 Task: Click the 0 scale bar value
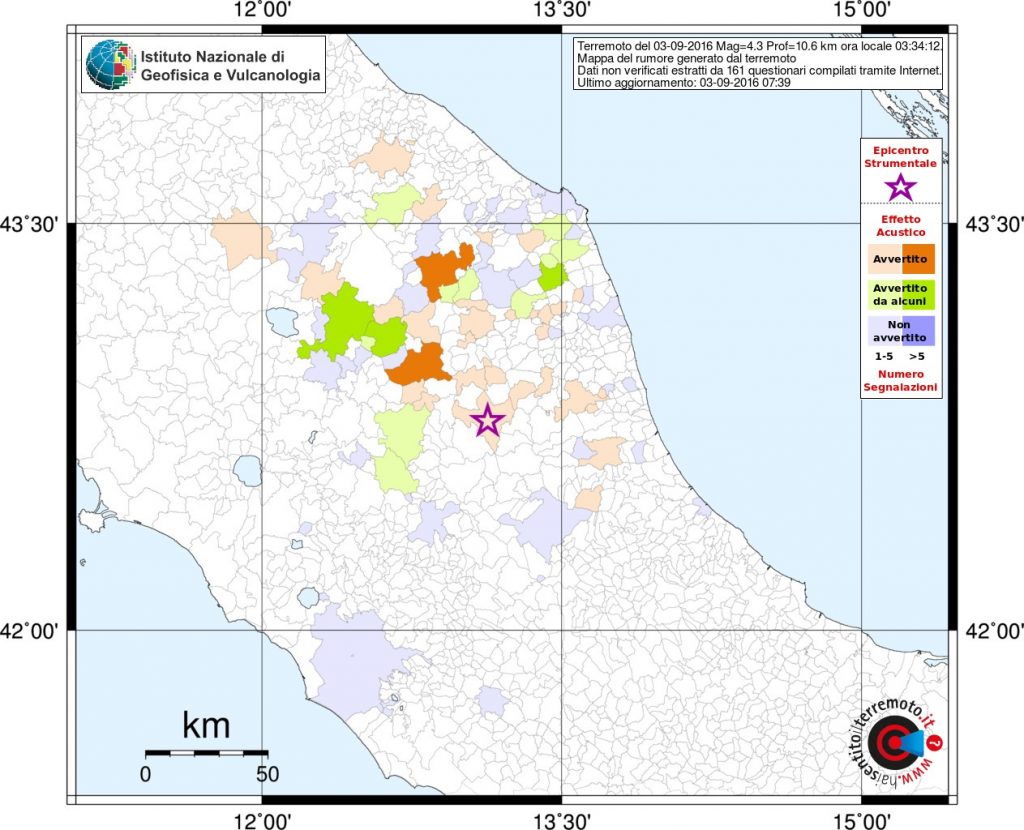coord(145,774)
